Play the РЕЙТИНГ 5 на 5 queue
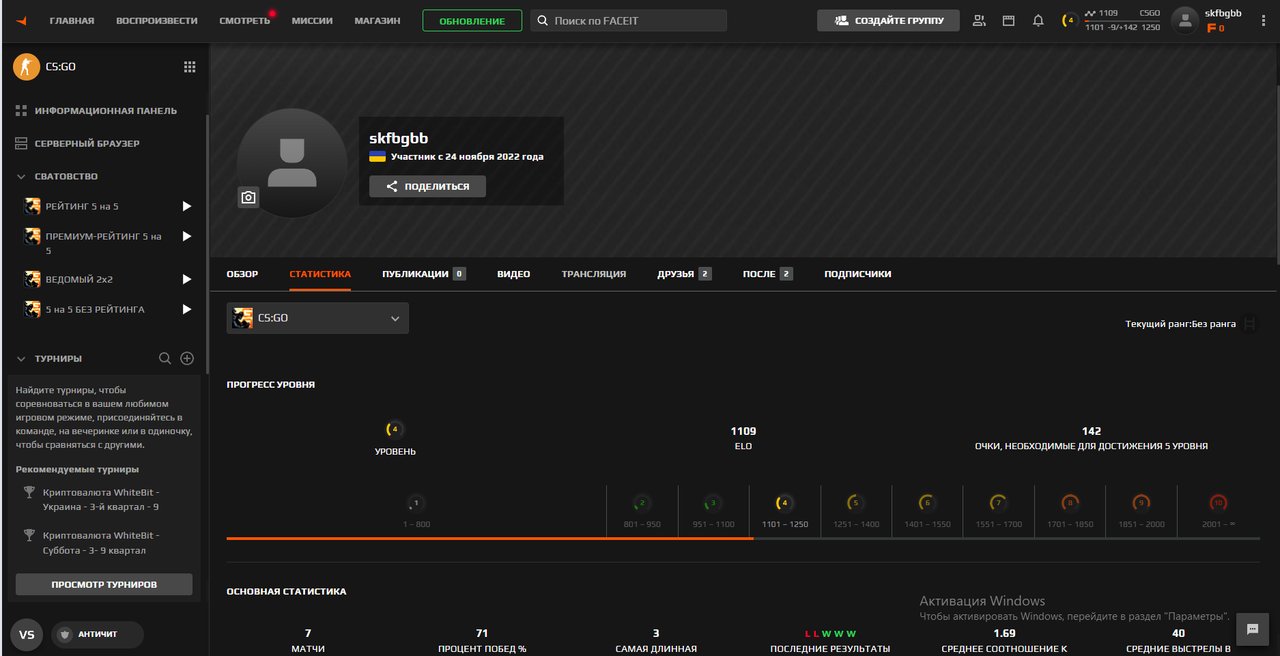The width and height of the screenshot is (1280, 656). tap(186, 206)
